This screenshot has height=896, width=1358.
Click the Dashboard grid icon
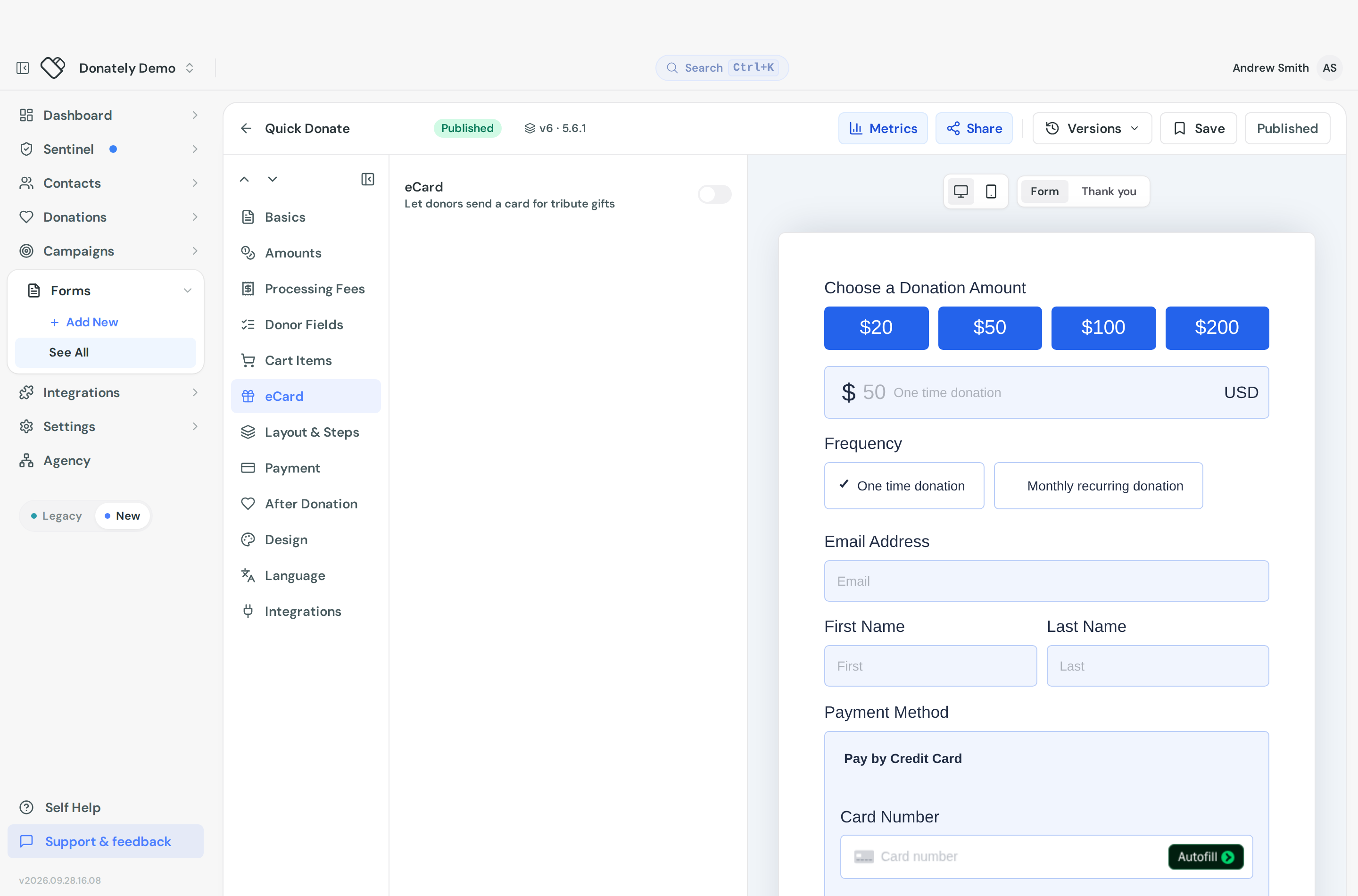click(26, 116)
